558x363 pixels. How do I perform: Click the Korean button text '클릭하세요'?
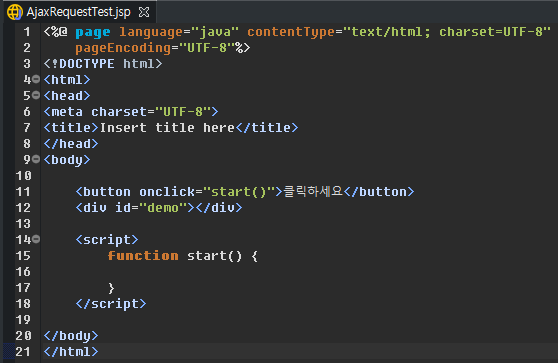[x=313, y=191]
